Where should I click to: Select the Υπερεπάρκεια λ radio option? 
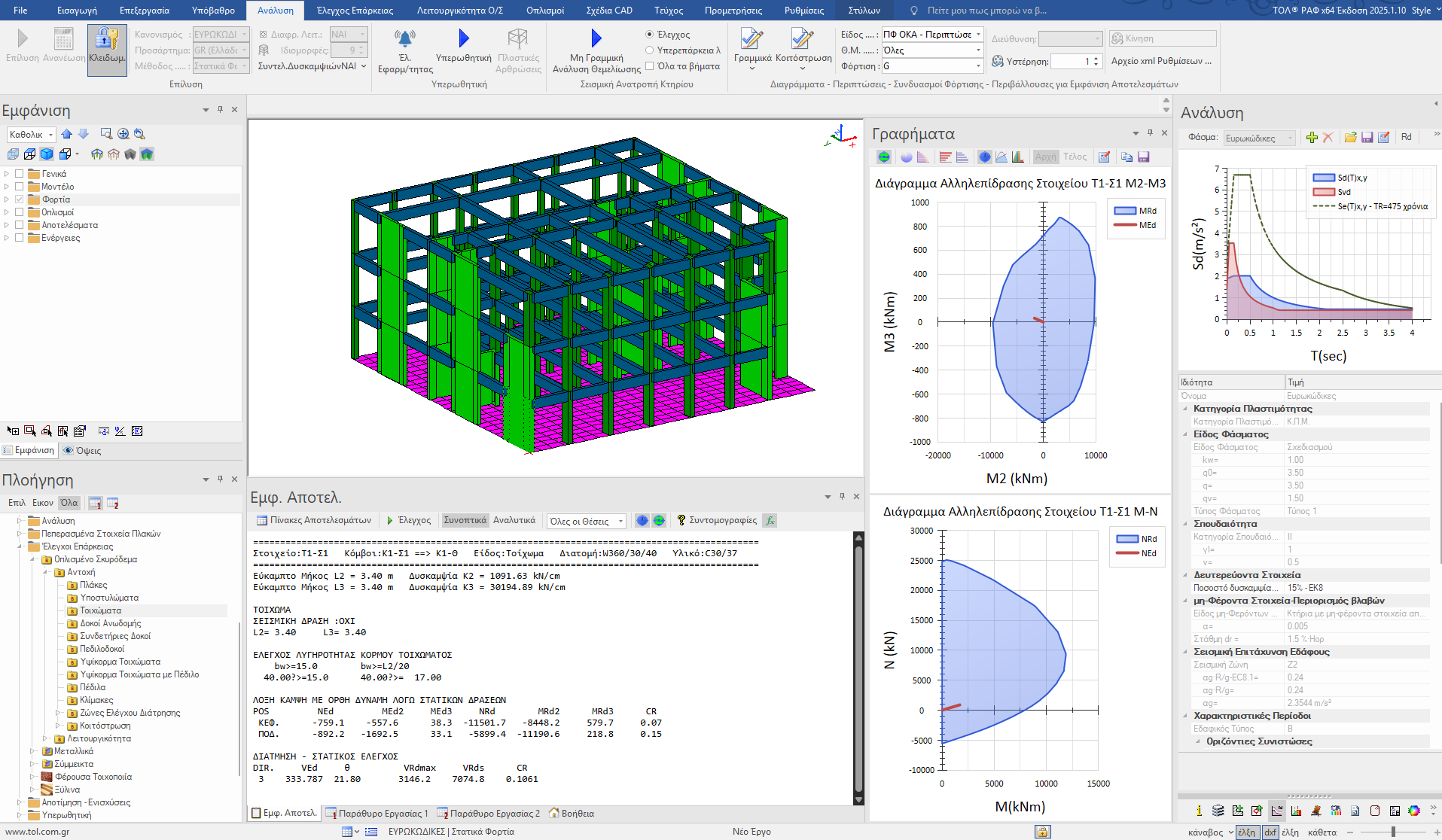pos(650,50)
